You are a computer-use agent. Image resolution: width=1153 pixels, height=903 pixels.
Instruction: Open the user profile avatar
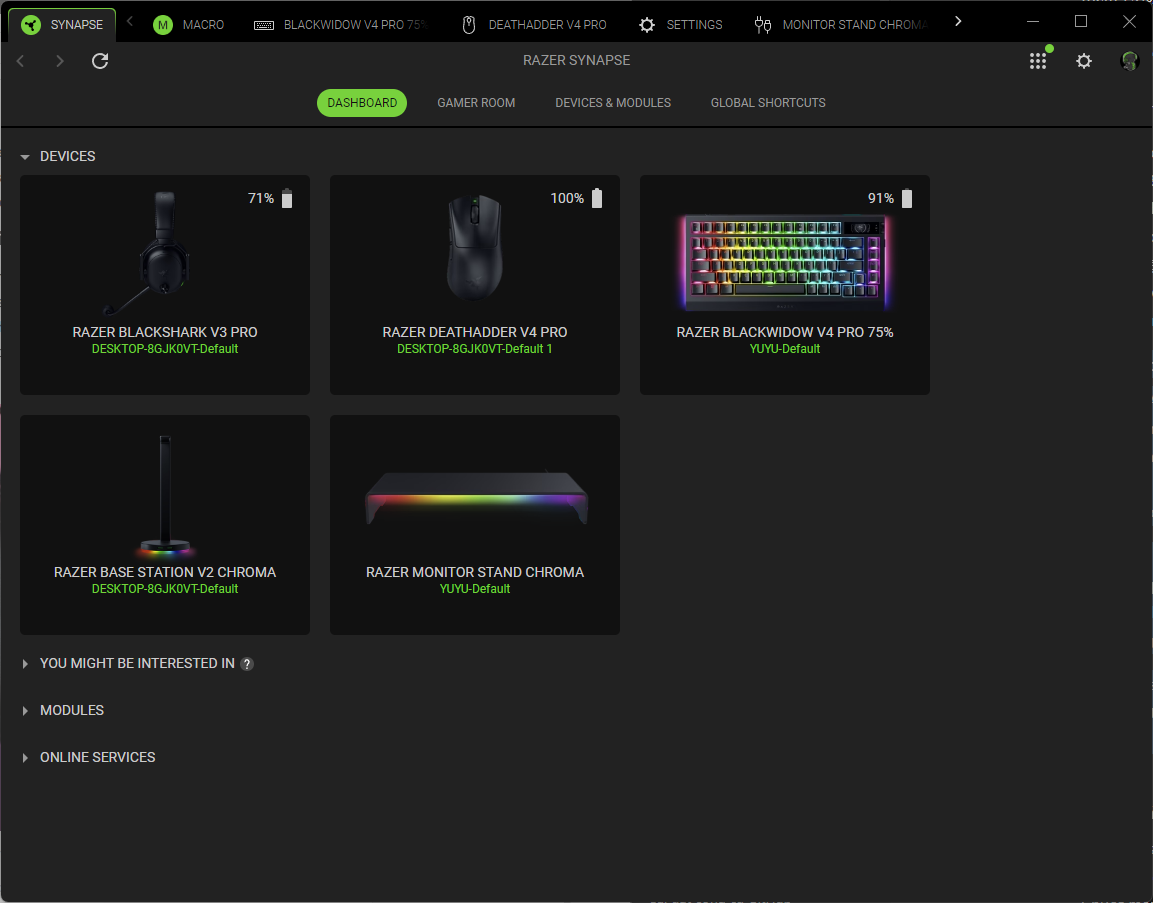1129,61
